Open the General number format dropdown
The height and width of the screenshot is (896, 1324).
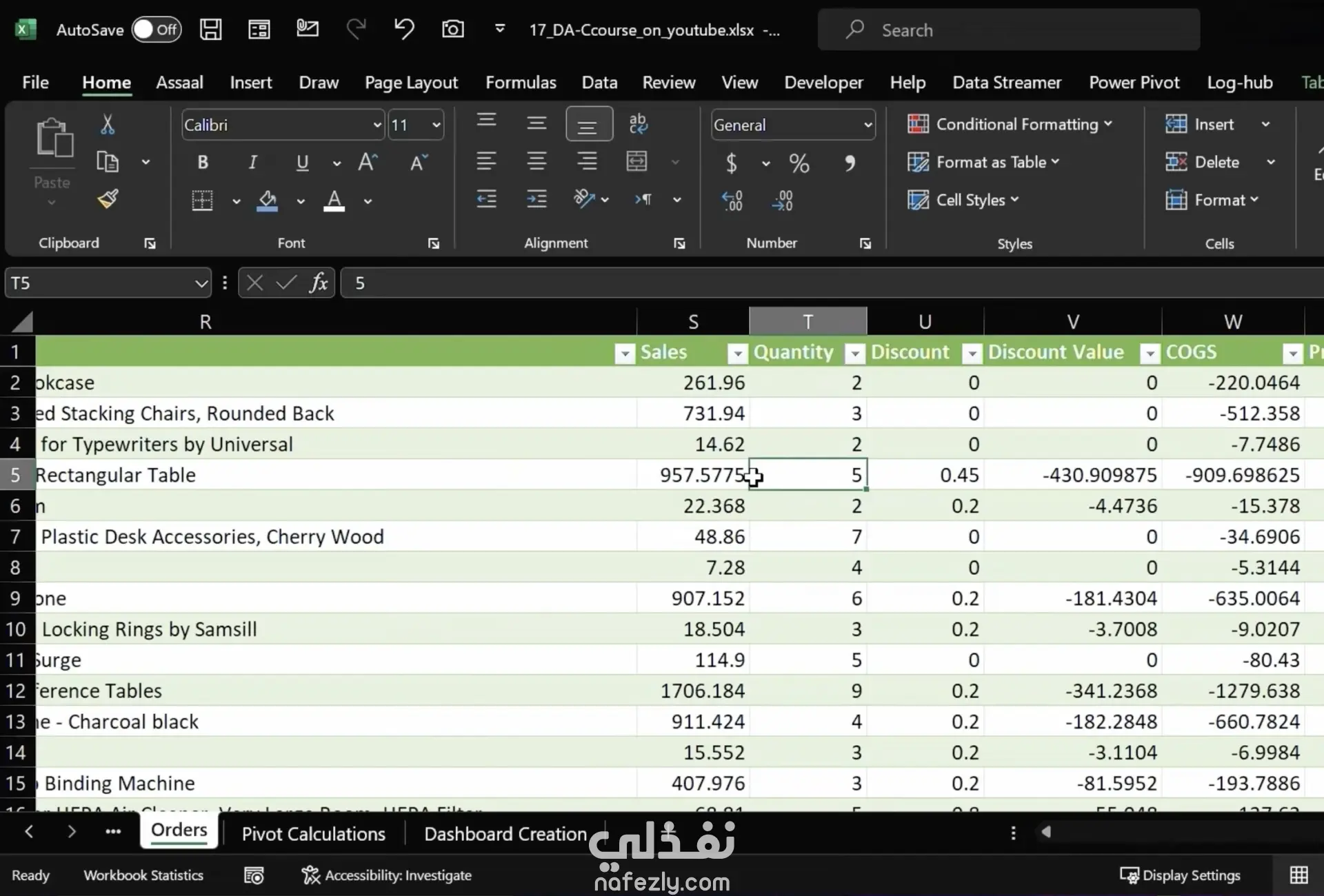867,125
